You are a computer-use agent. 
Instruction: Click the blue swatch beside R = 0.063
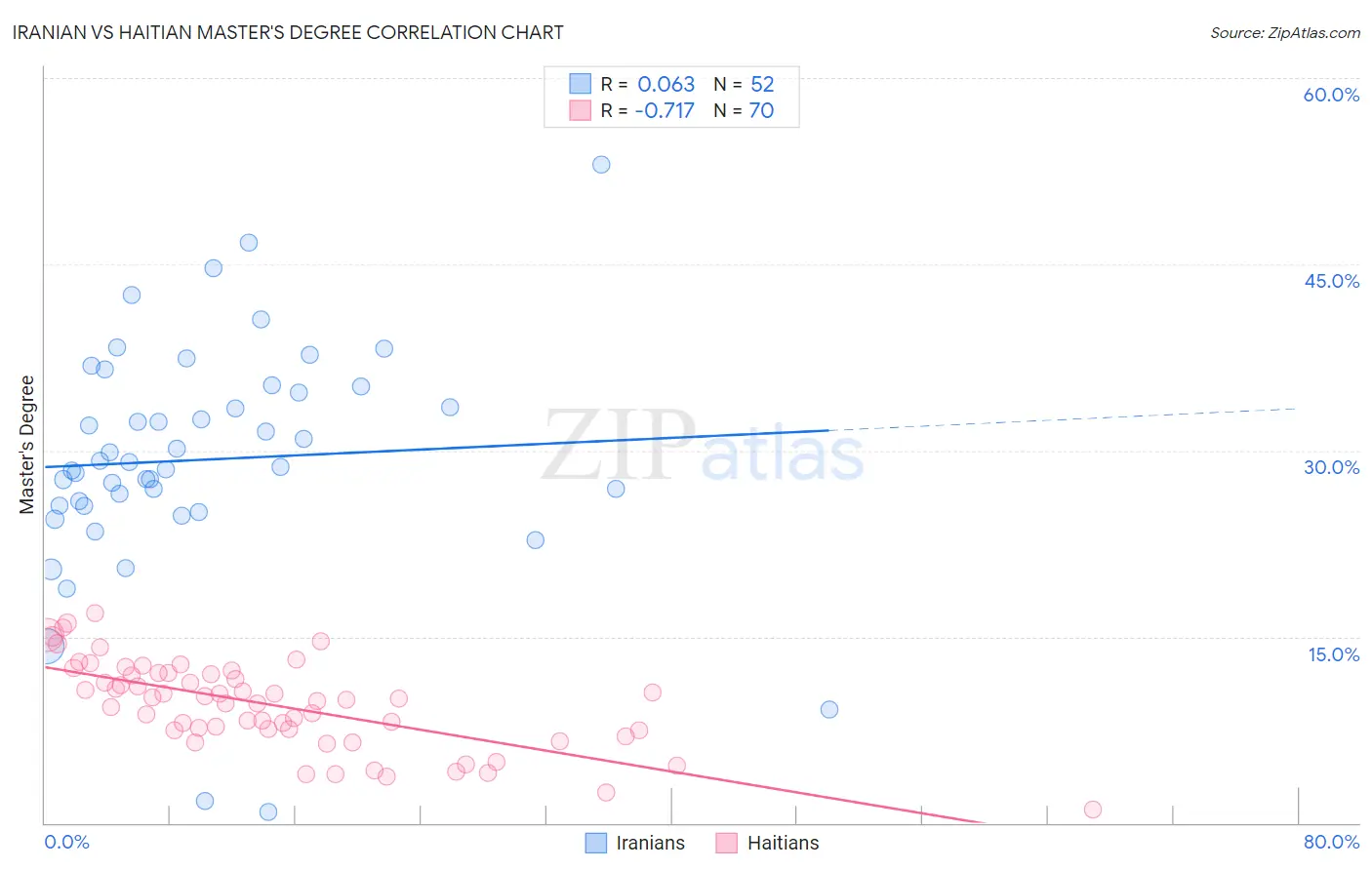(x=581, y=84)
